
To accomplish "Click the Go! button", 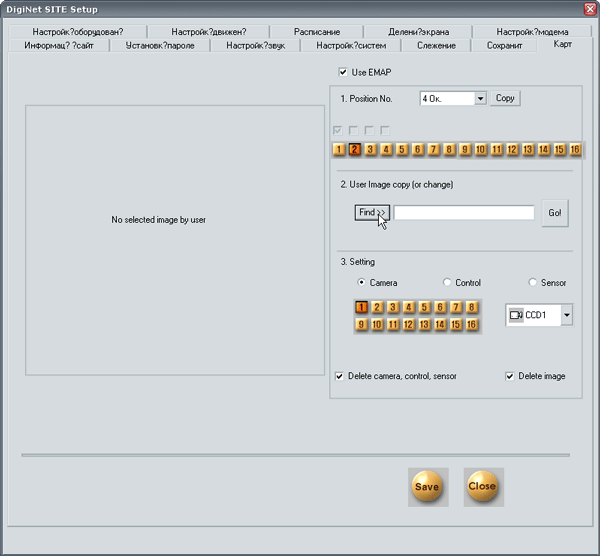I will pyautogui.click(x=555, y=213).
